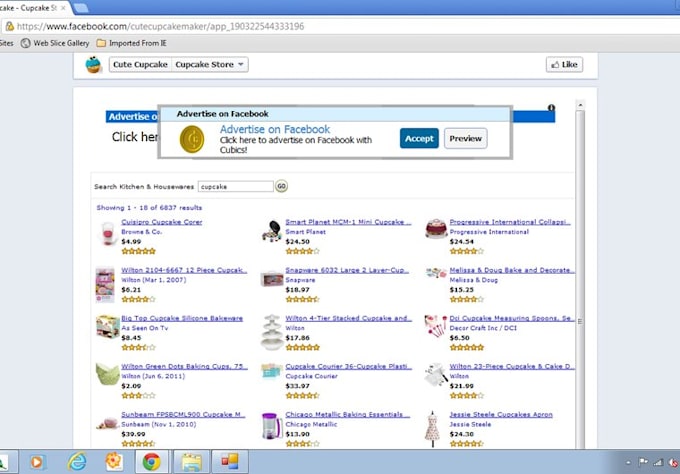Click the gold Cubics coin icon
The width and height of the screenshot is (680, 474).
point(192,139)
